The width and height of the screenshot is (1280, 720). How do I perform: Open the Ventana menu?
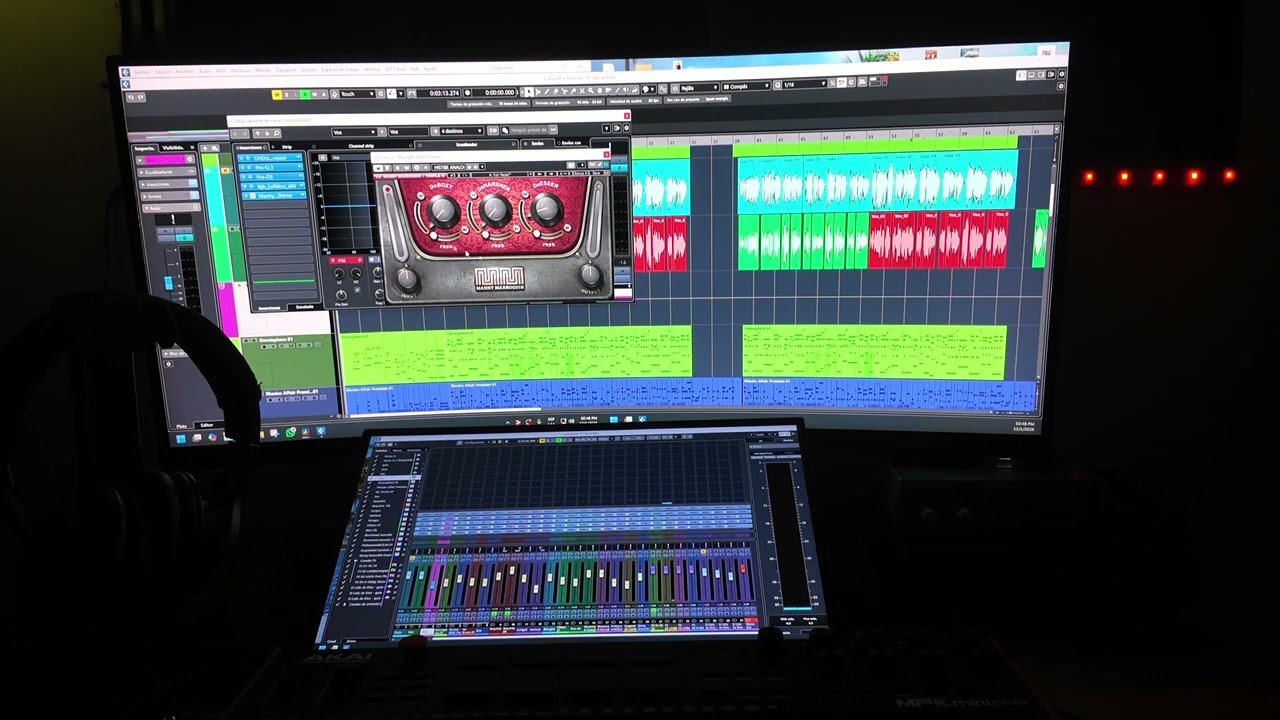[x=371, y=69]
